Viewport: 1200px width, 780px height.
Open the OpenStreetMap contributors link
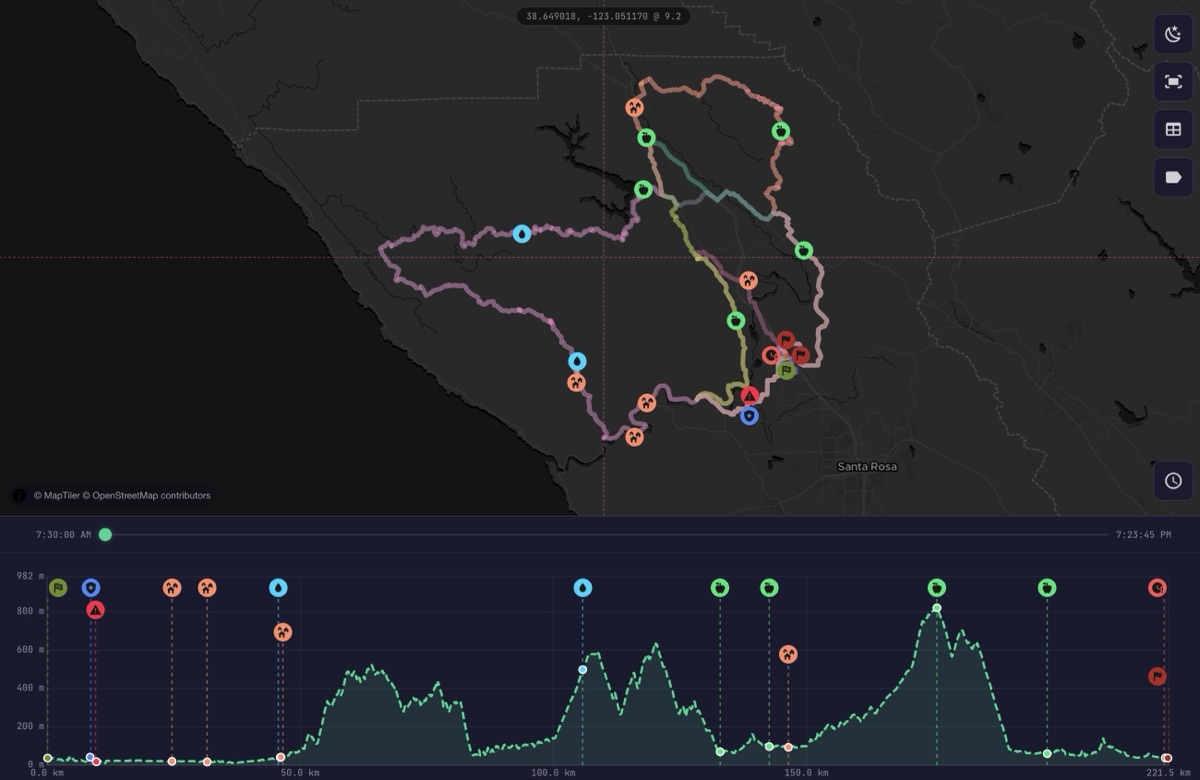pos(151,495)
